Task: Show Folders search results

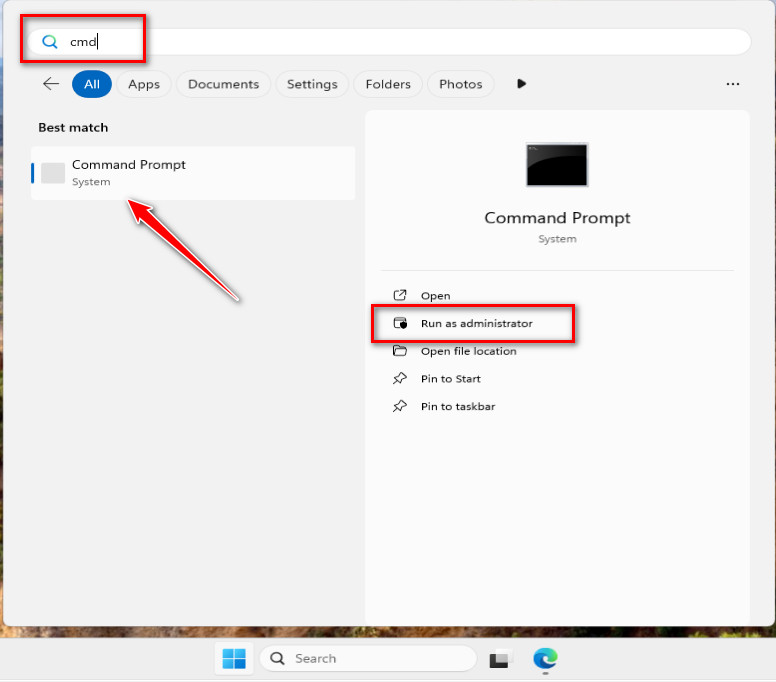Action: pos(390,84)
